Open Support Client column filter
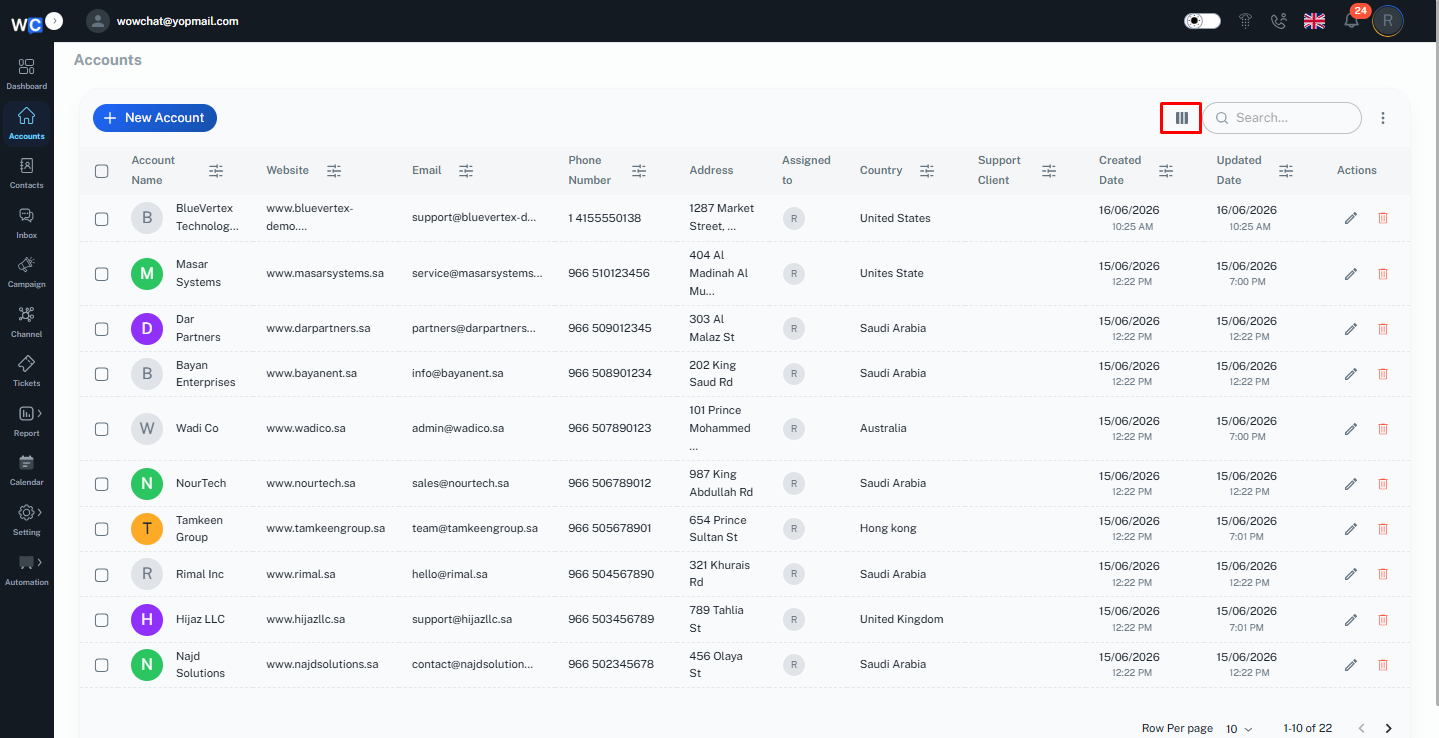This screenshot has width=1439, height=738. [1049, 171]
